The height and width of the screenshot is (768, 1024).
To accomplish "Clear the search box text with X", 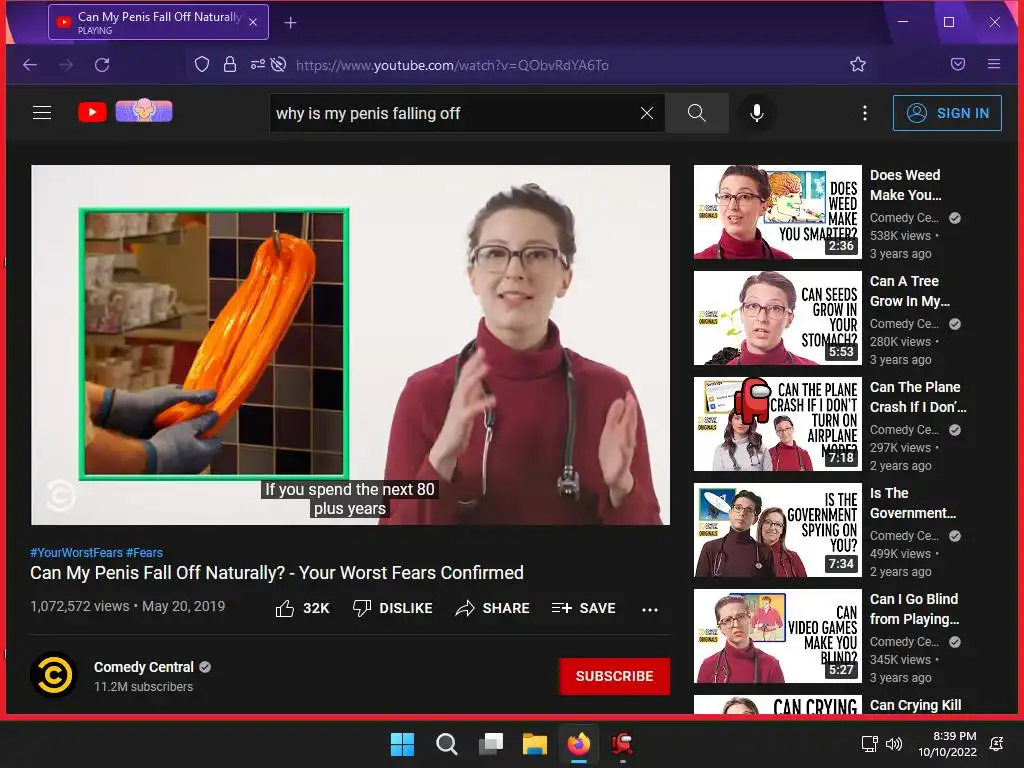I will tap(647, 113).
